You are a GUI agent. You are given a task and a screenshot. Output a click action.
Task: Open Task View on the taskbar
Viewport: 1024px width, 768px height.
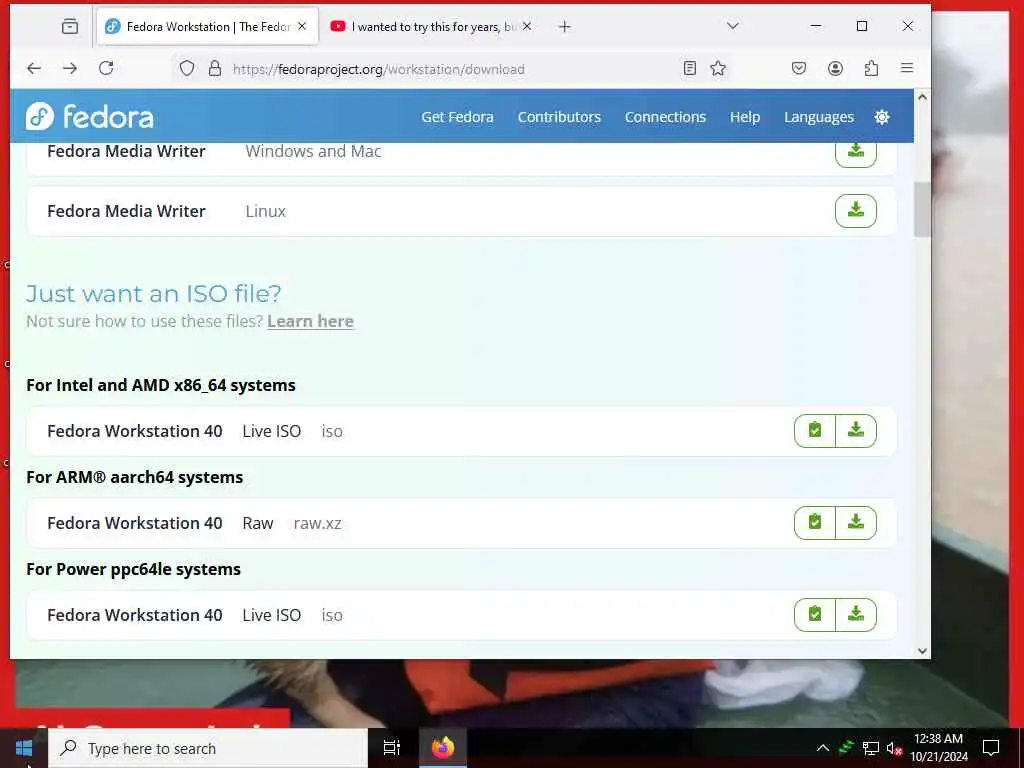click(x=391, y=748)
